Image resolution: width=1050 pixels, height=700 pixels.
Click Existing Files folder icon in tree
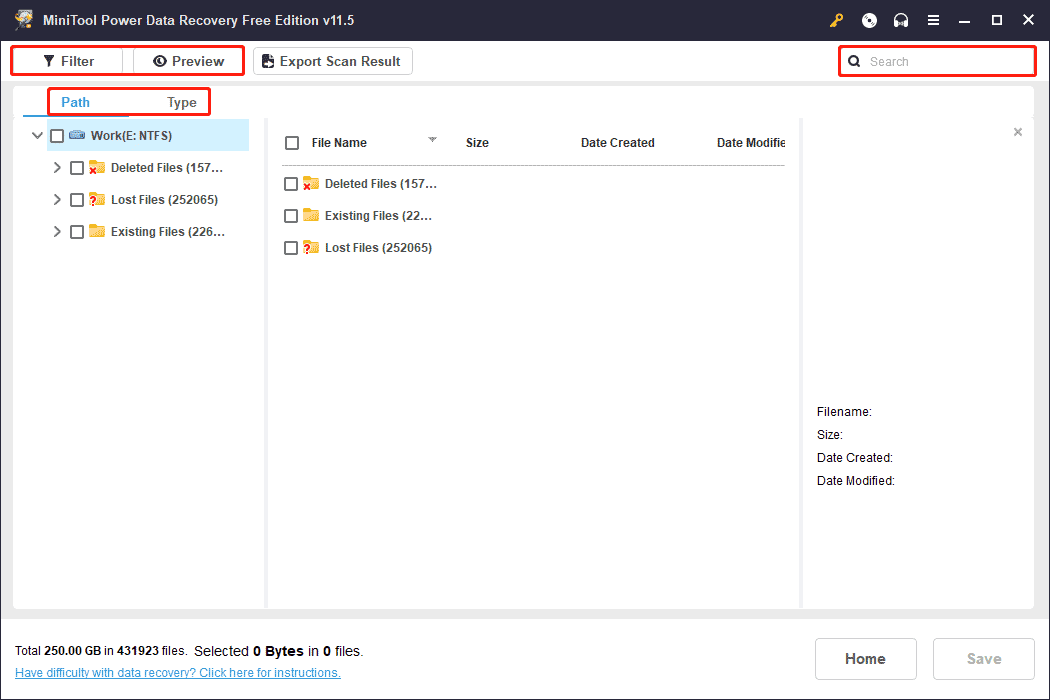click(96, 231)
